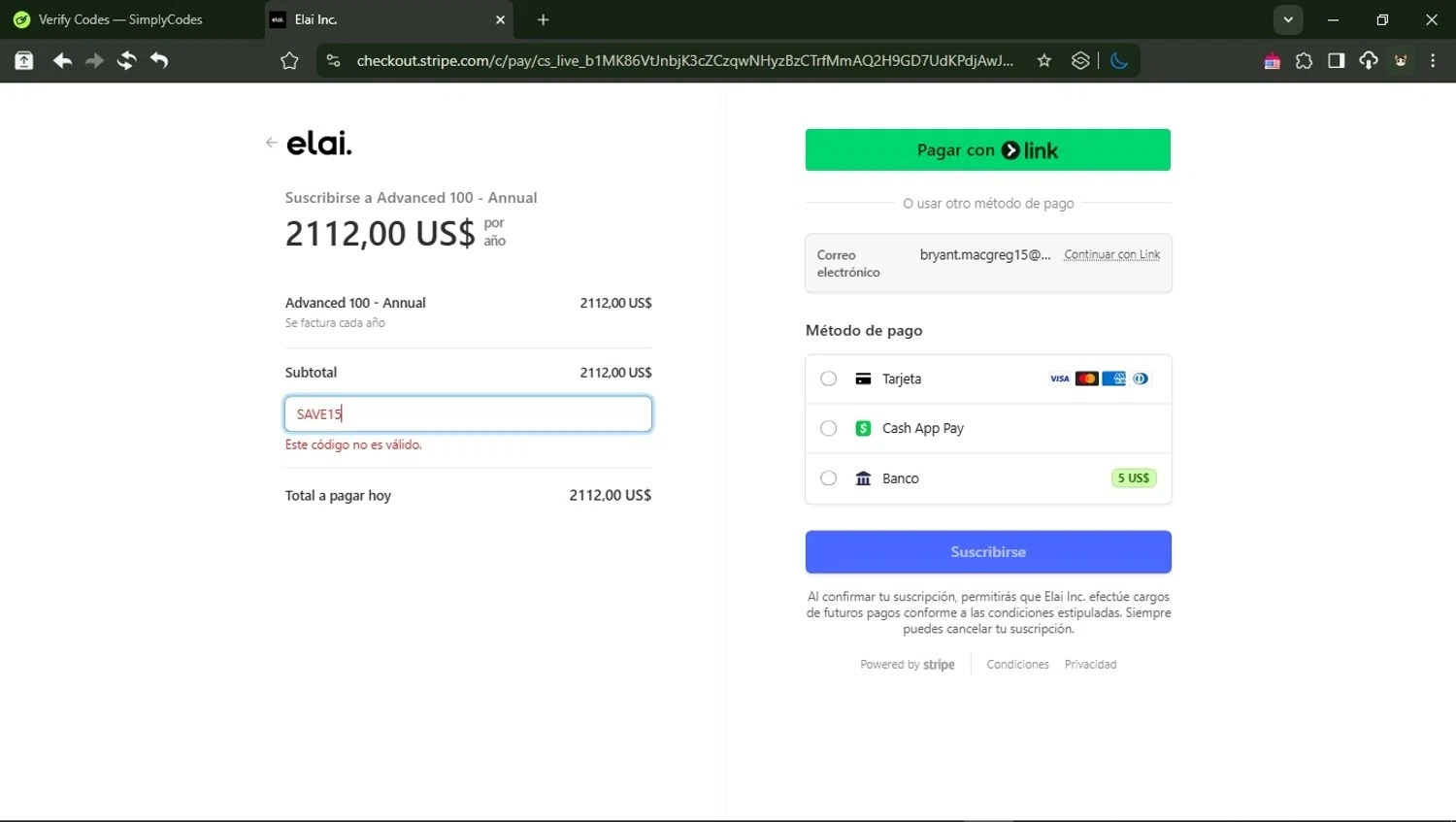Viewport: 1456px width, 822px height.
Task: Click the cloud upload toolbar icon
Action: point(1368,61)
